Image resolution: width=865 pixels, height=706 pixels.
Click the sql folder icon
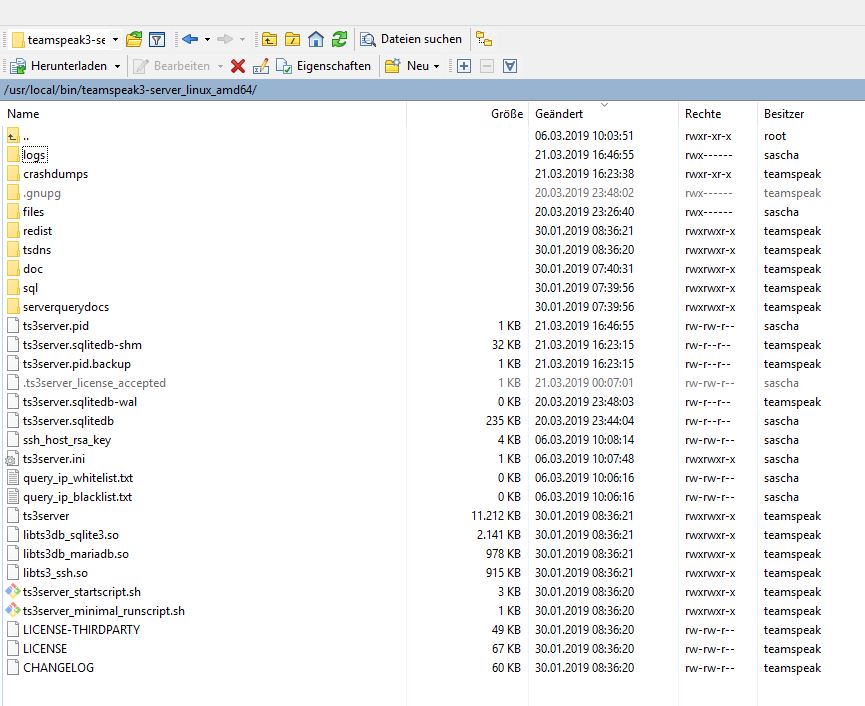click(13, 288)
